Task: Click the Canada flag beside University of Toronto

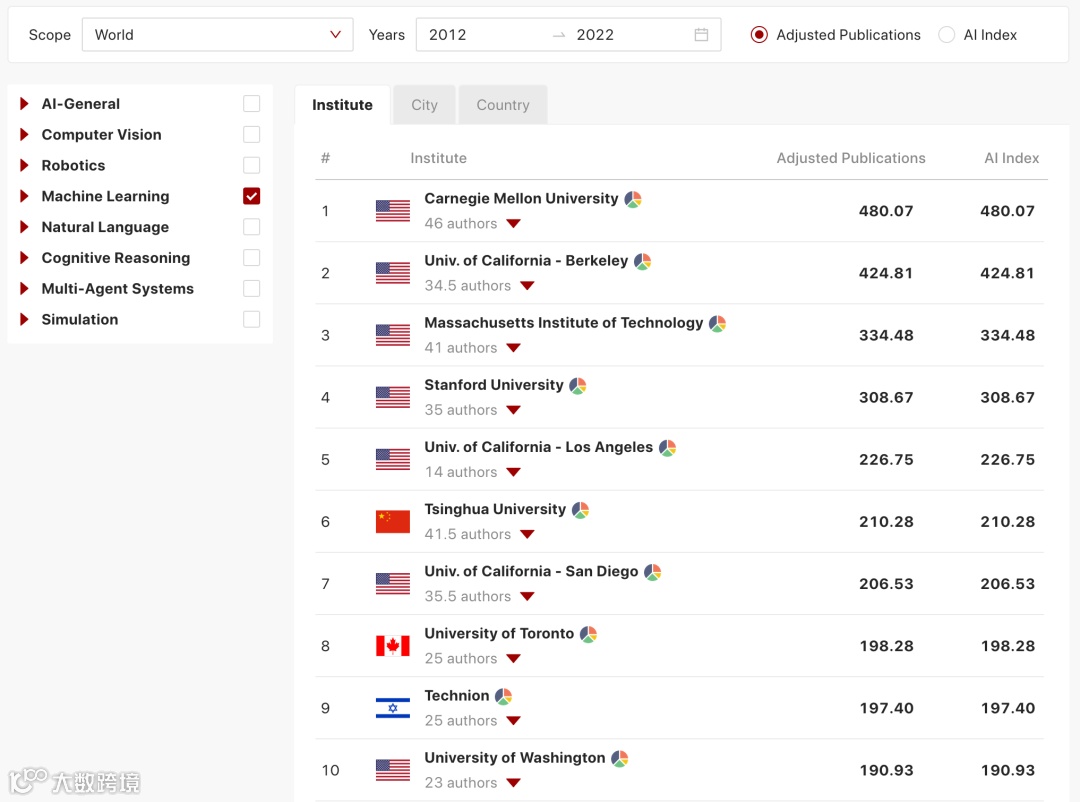Action: 393,646
